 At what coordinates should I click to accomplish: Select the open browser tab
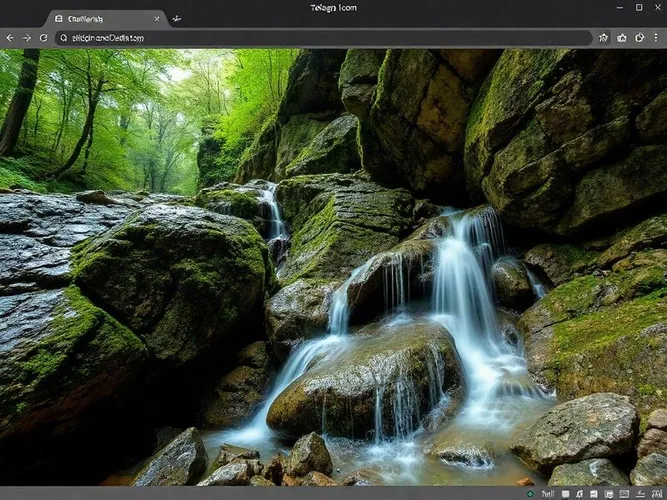click(x=108, y=19)
